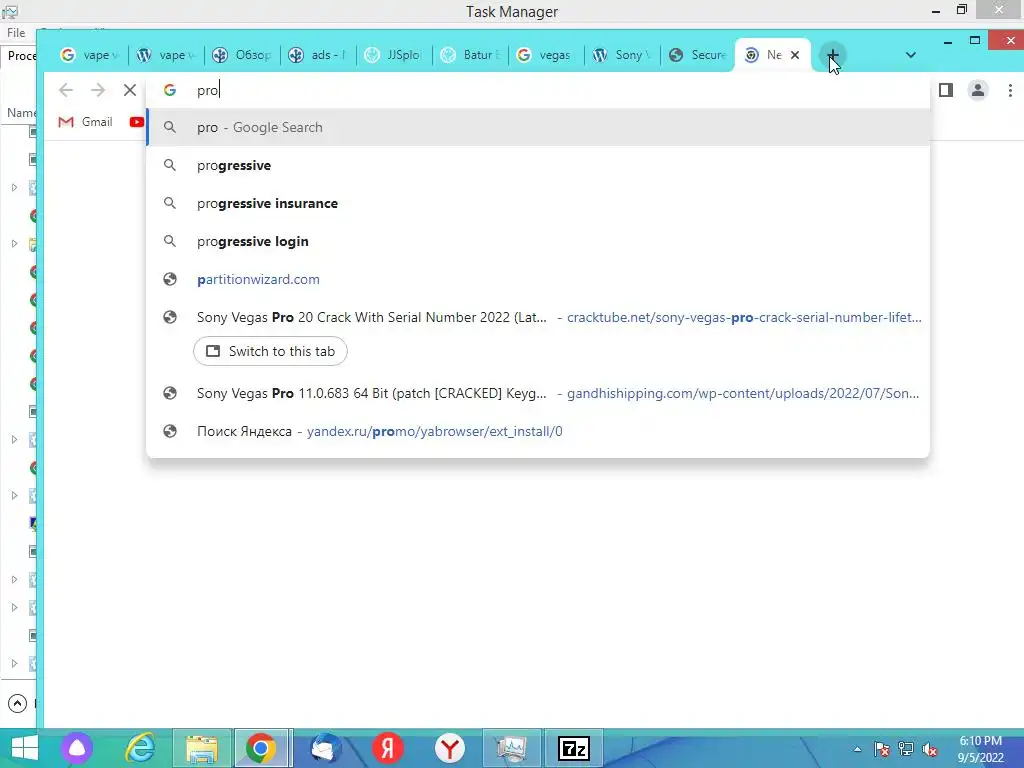
Task: Open the File menu in Task Manager
Action: [x=16, y=33]
